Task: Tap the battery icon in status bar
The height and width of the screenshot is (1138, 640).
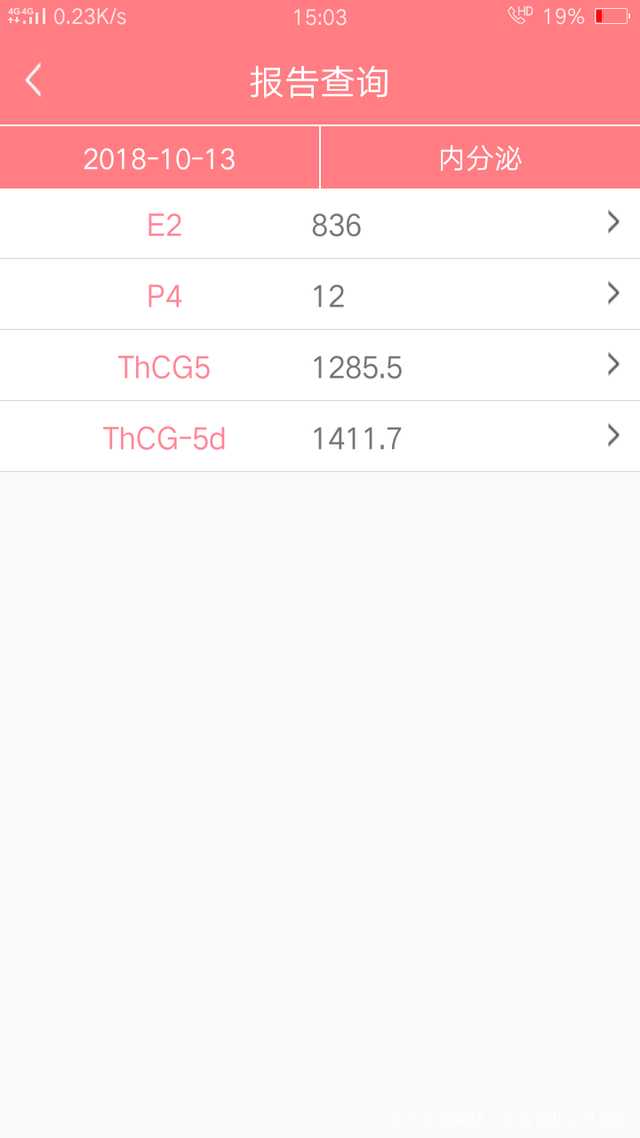Action: 612,16
